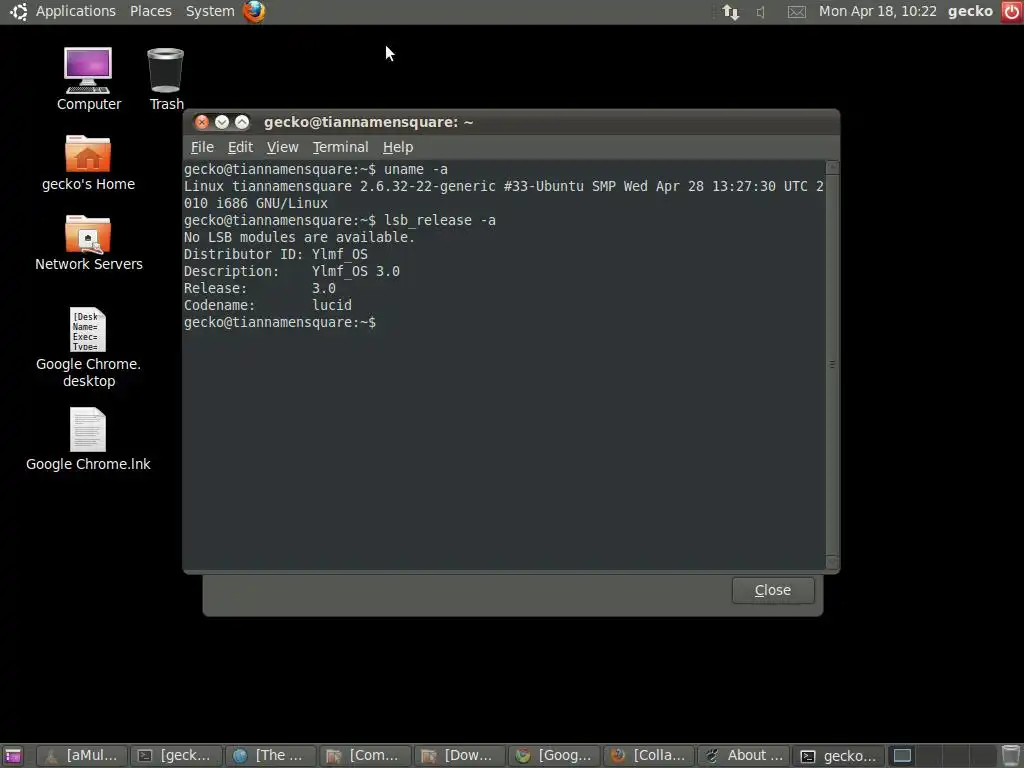Viewport: 1024px width, 768px height.
Task: Switch to the [Com... taskbar window
Action: [x=365, y=756]
